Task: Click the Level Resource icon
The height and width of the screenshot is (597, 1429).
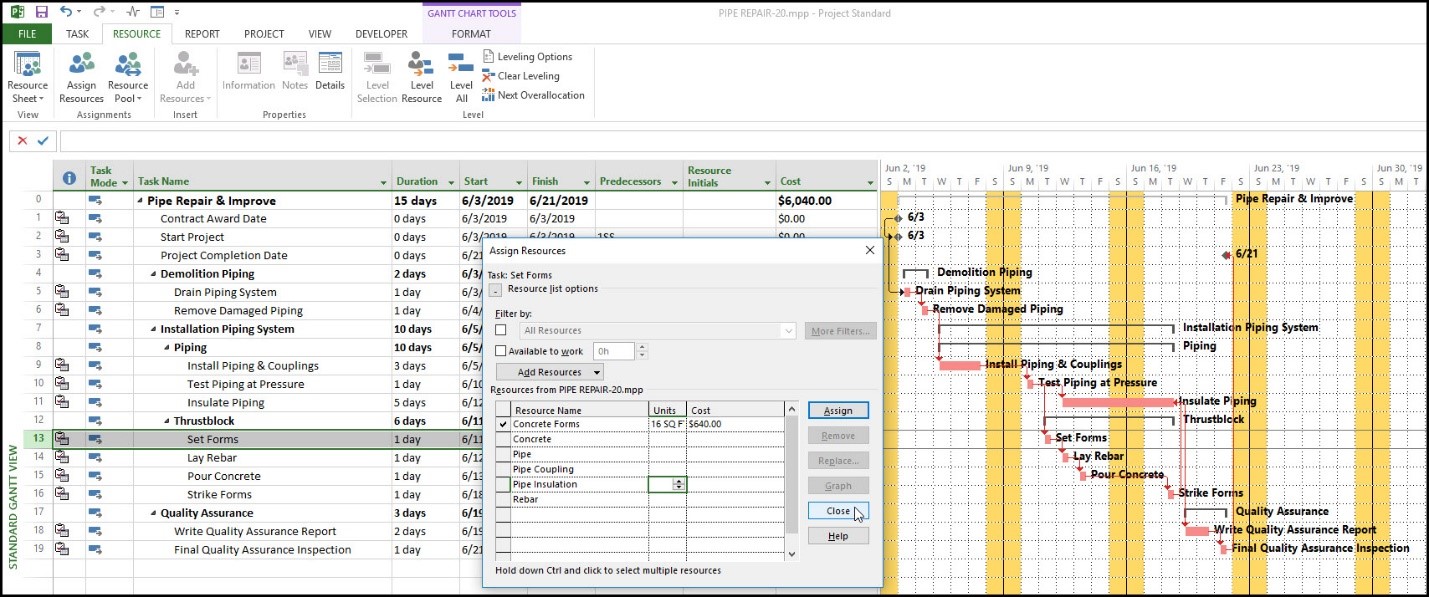Action: tap(421, 78)
